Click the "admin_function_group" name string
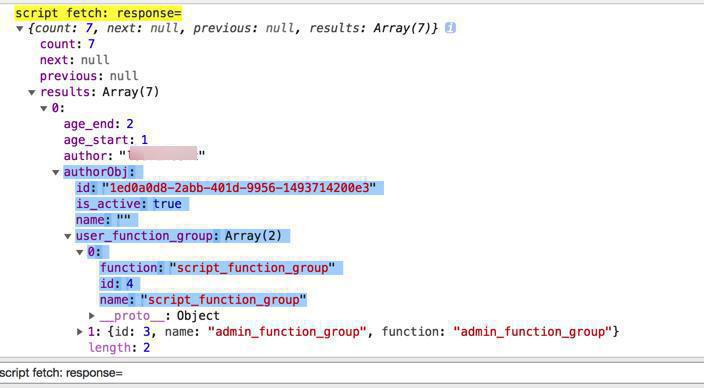 (287, 332)
